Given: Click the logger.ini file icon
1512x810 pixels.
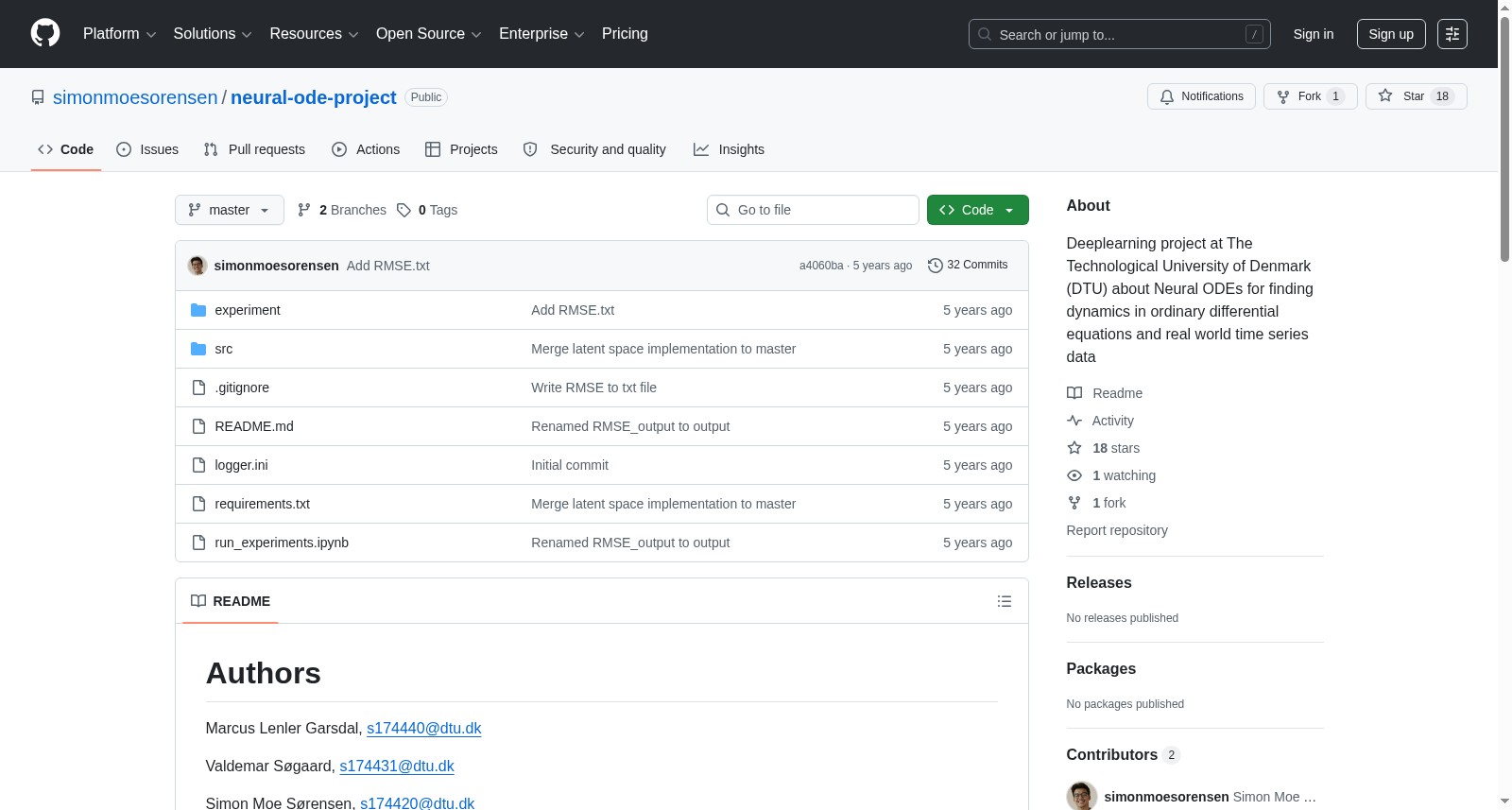Looking at the screenshot, I should click(198, 465).
